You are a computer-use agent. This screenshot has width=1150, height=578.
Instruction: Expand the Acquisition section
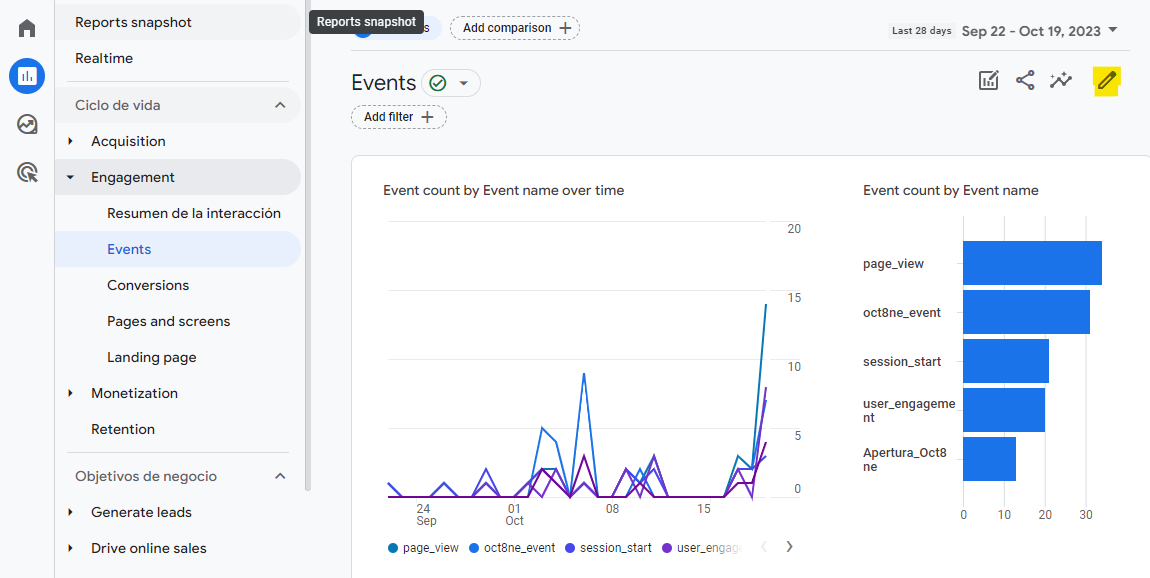click(x=71, y=141)
